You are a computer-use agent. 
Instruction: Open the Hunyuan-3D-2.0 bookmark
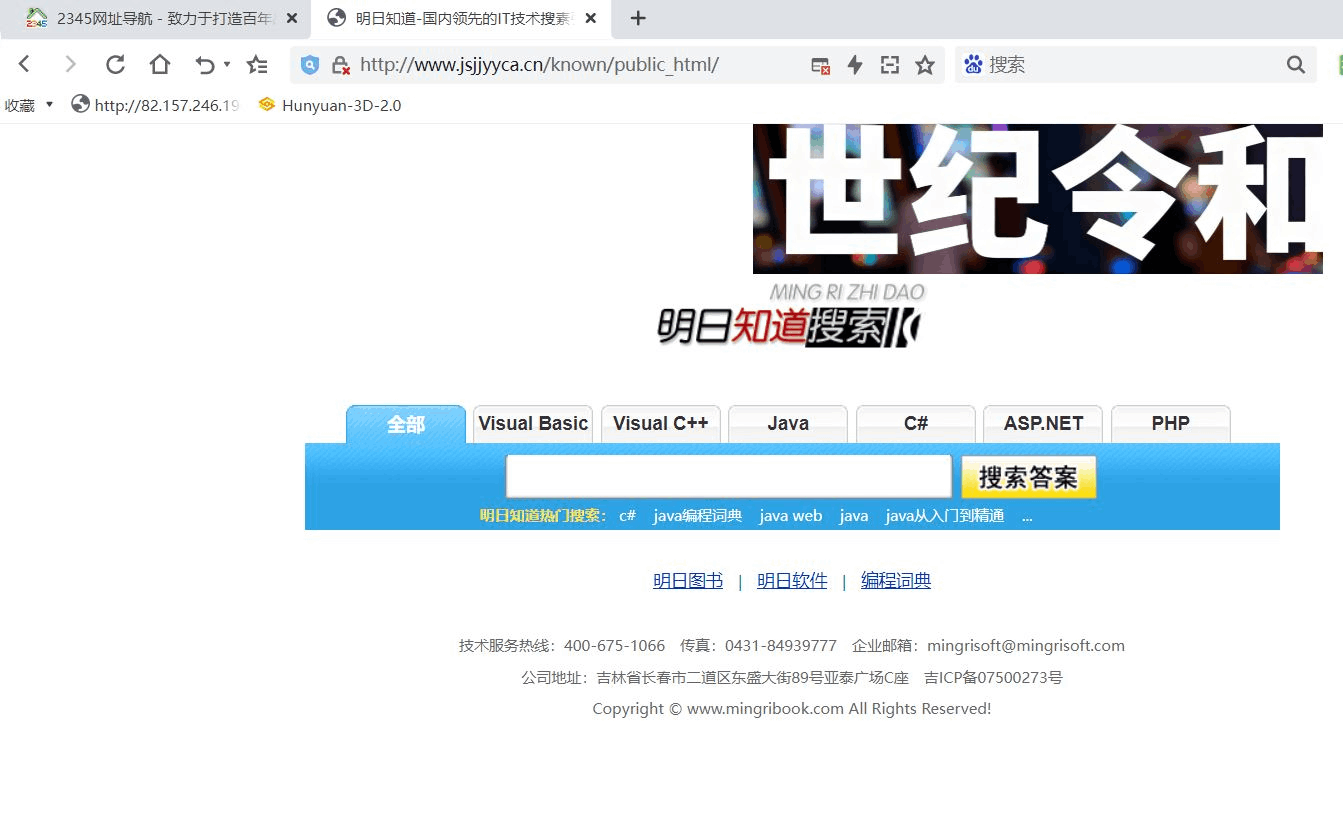(x=330, y=105)
